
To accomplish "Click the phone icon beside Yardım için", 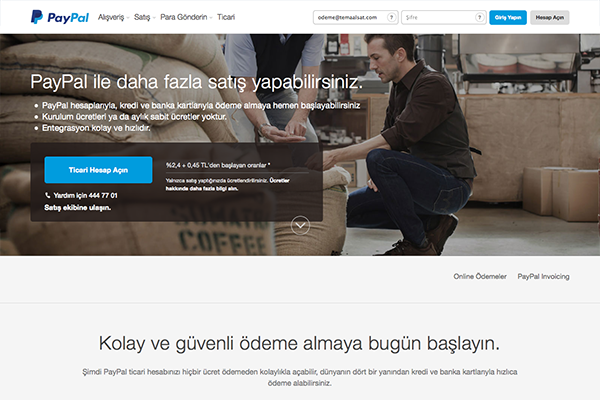I will [47, 195].
